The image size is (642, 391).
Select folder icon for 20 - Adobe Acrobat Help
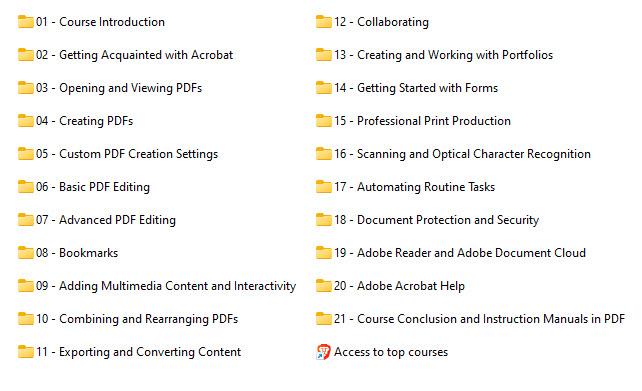324,286
